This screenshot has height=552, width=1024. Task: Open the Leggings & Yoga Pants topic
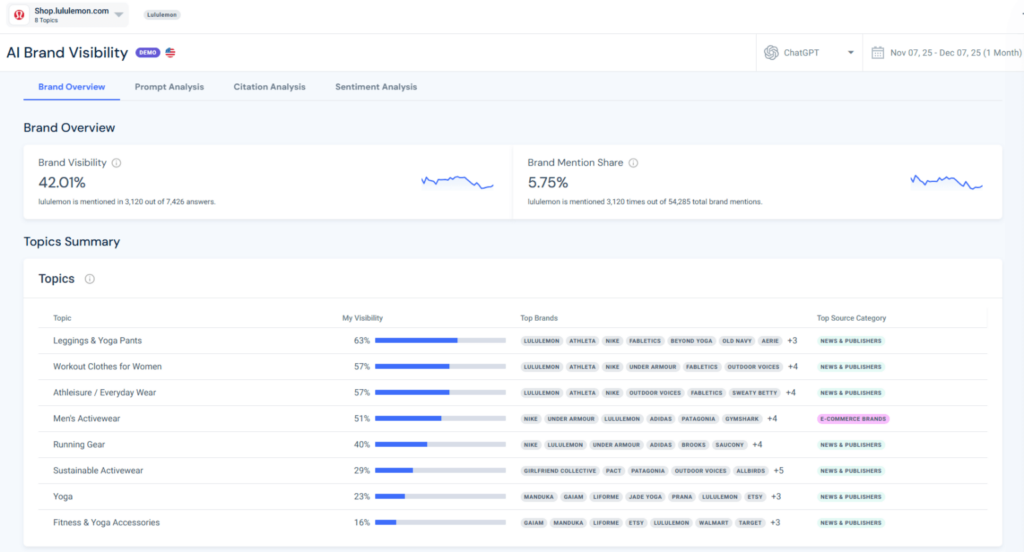pyautogui.click(x=97, y=341)
